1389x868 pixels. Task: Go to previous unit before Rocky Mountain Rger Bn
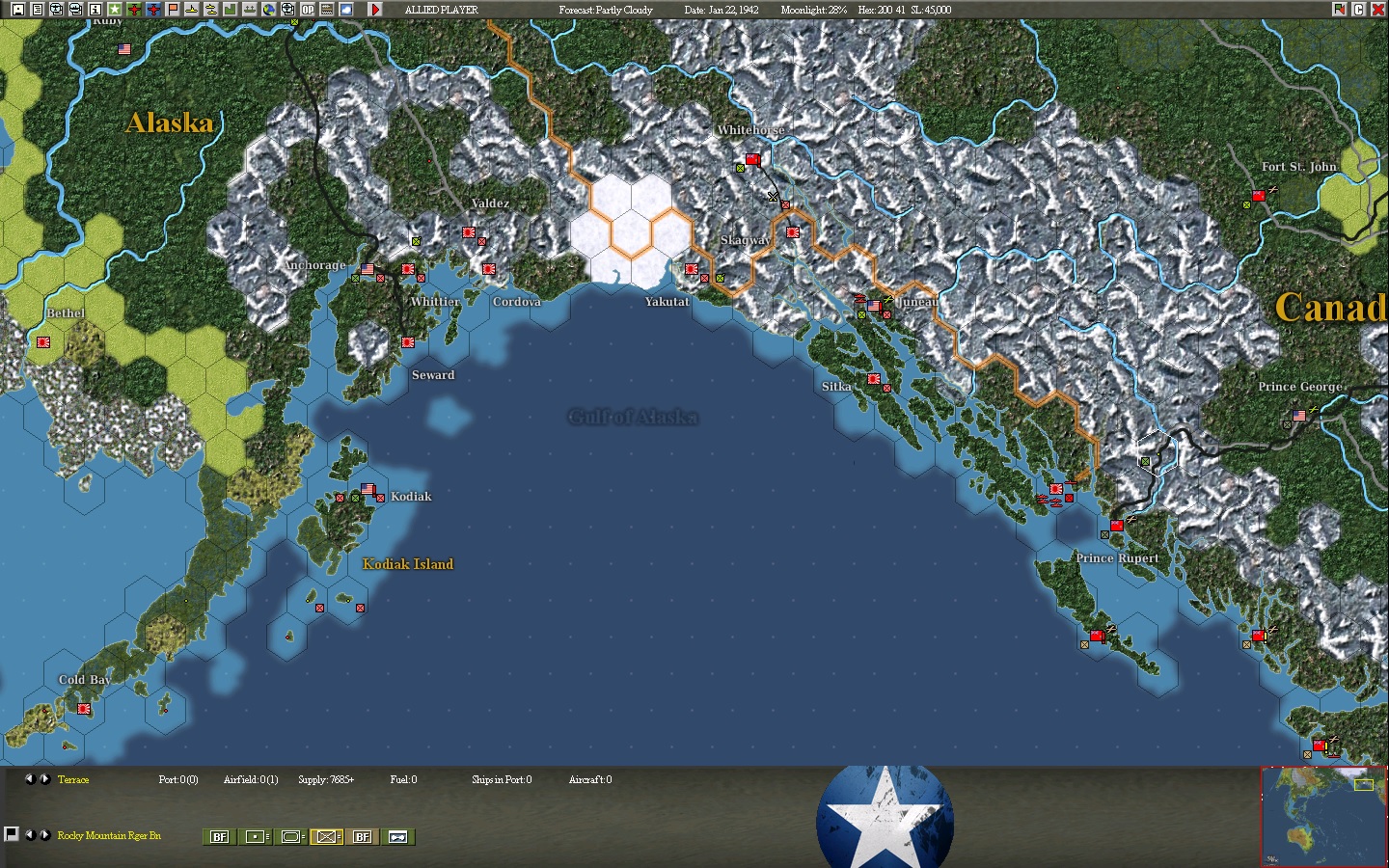pos(29,834)
